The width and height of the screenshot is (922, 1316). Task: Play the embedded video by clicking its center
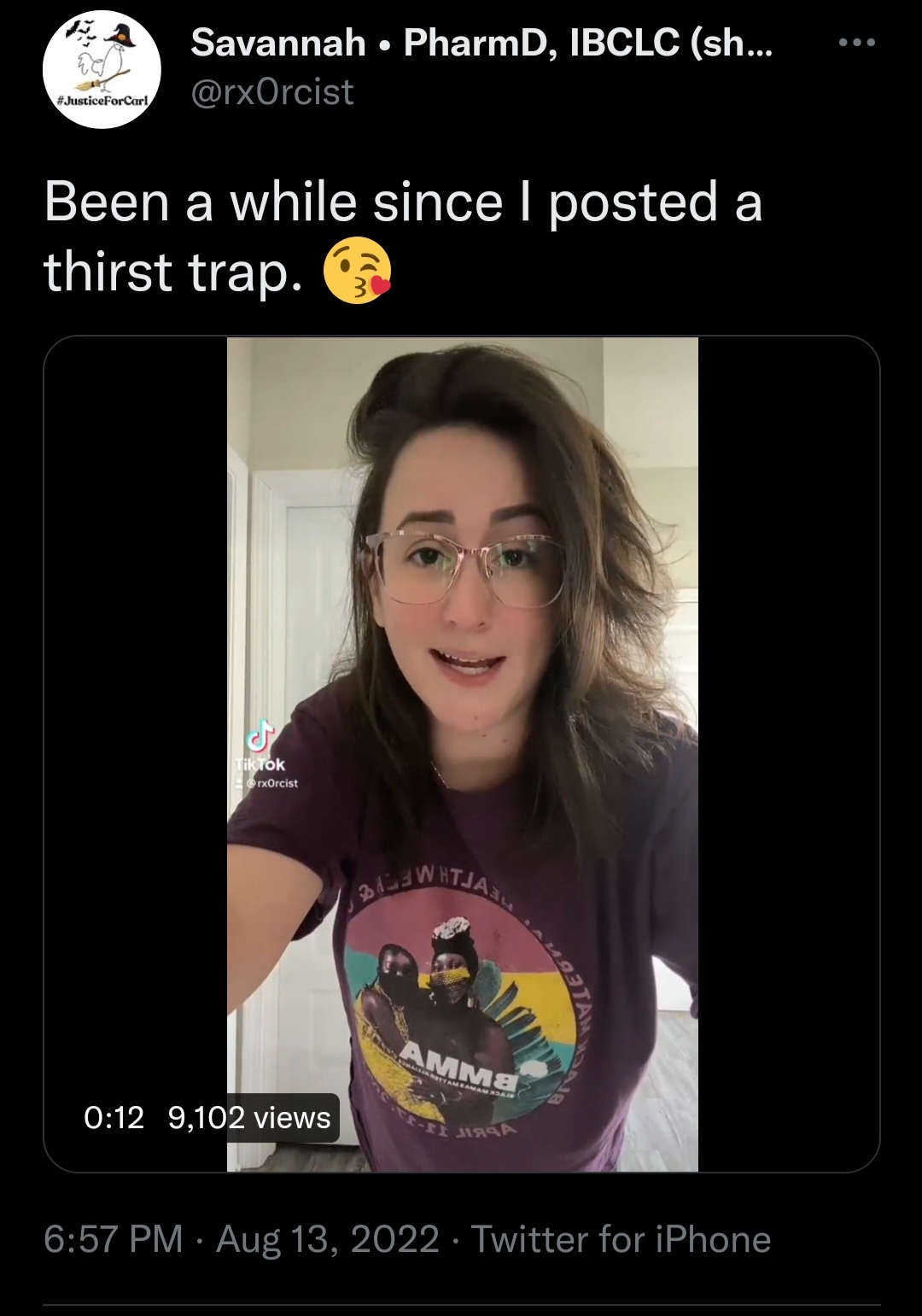pyautogui.click(x=462, y=754)
